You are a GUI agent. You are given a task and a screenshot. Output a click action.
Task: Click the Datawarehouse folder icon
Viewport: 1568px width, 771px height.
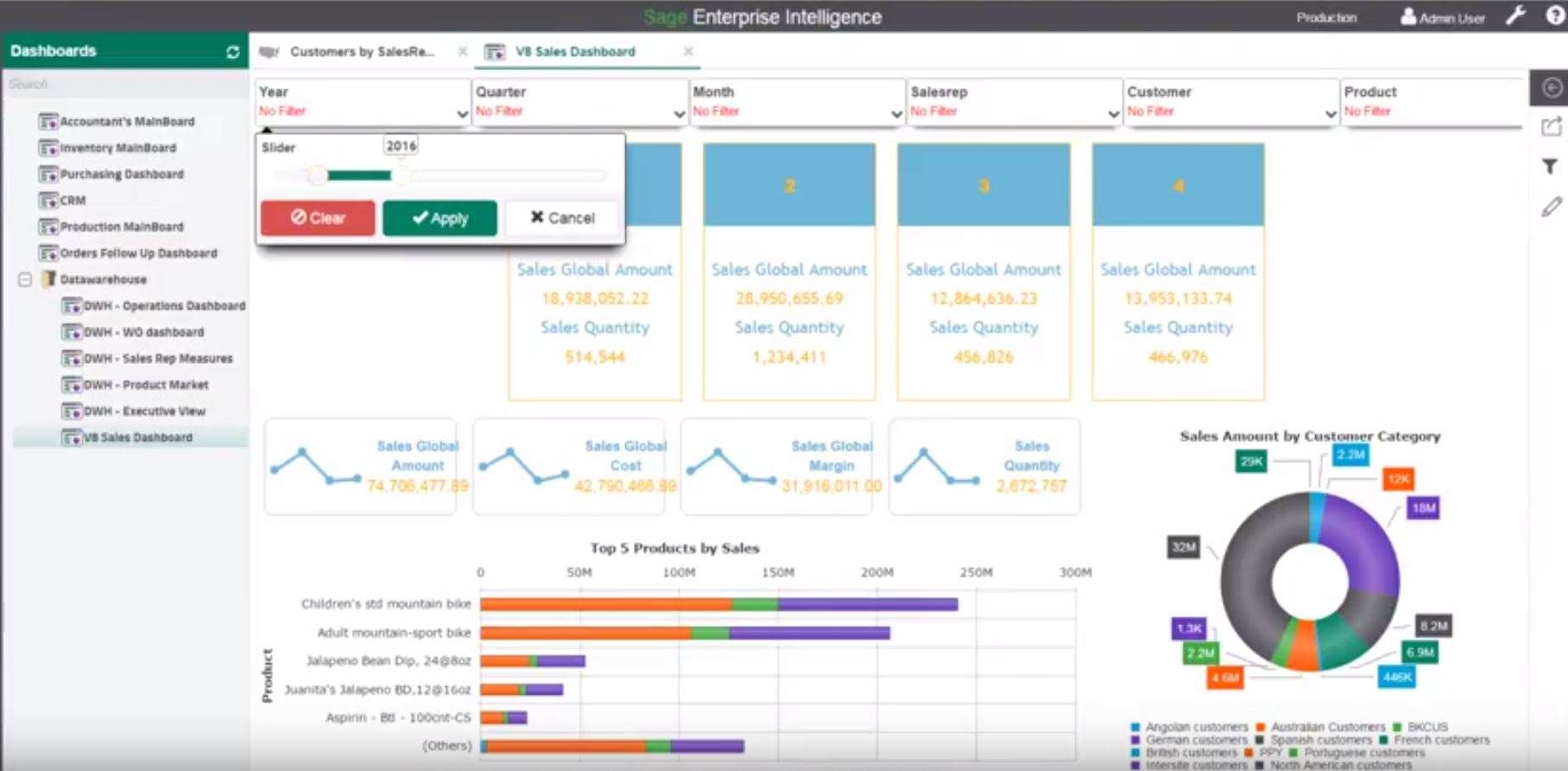49,279
